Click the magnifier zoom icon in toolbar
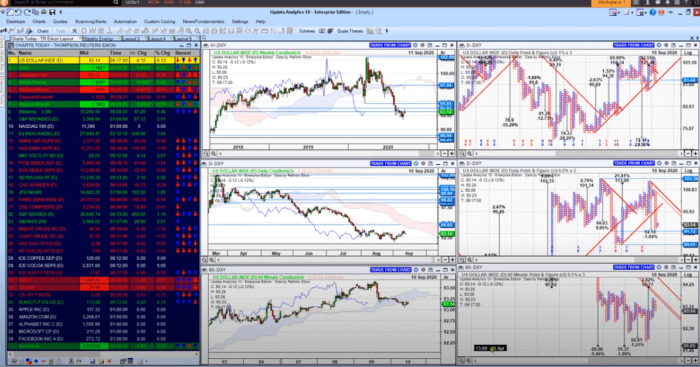Viewport: 700px width, 367px height. click(x=189, y=31)
